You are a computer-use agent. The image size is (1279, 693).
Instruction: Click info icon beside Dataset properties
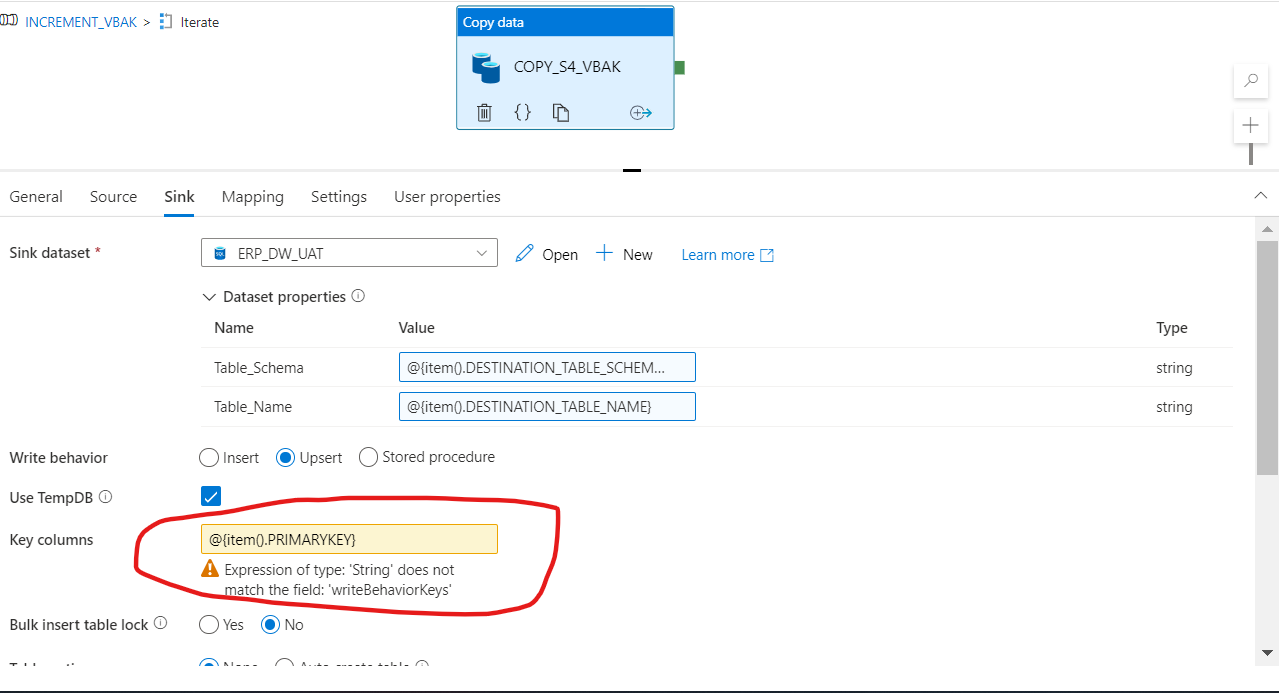point(358,296)
